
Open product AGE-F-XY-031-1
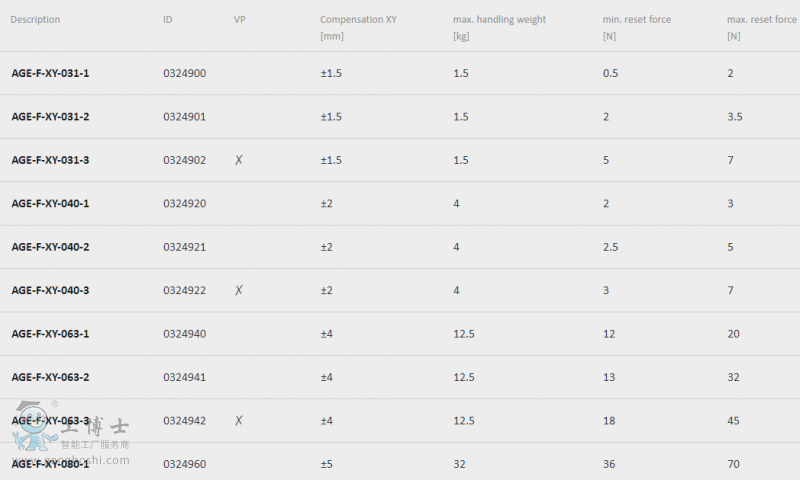pos(50,73)
